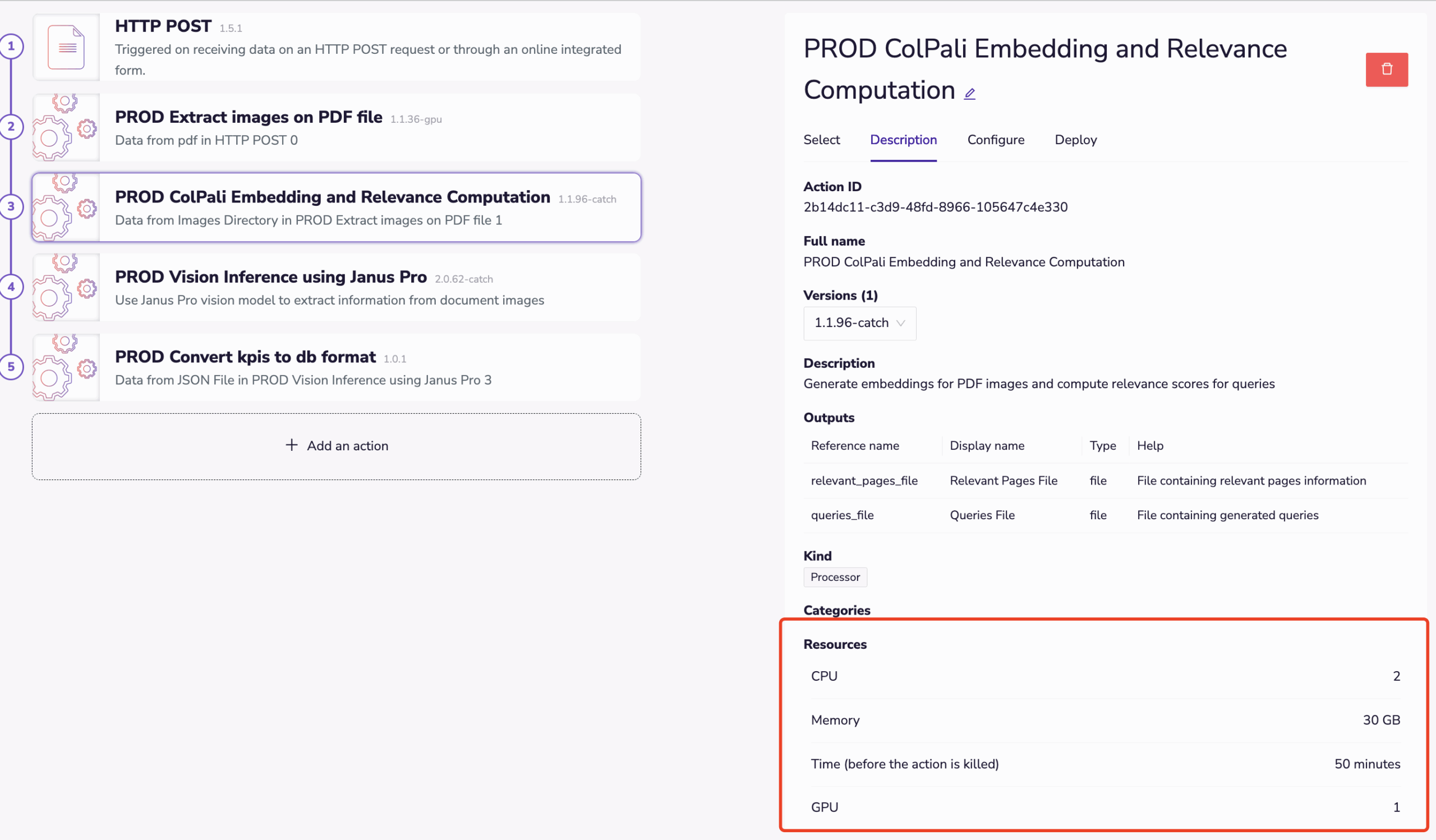1436x840 pixels.
Task: Click the red delete trash icon
Action: click(1386, 70)
